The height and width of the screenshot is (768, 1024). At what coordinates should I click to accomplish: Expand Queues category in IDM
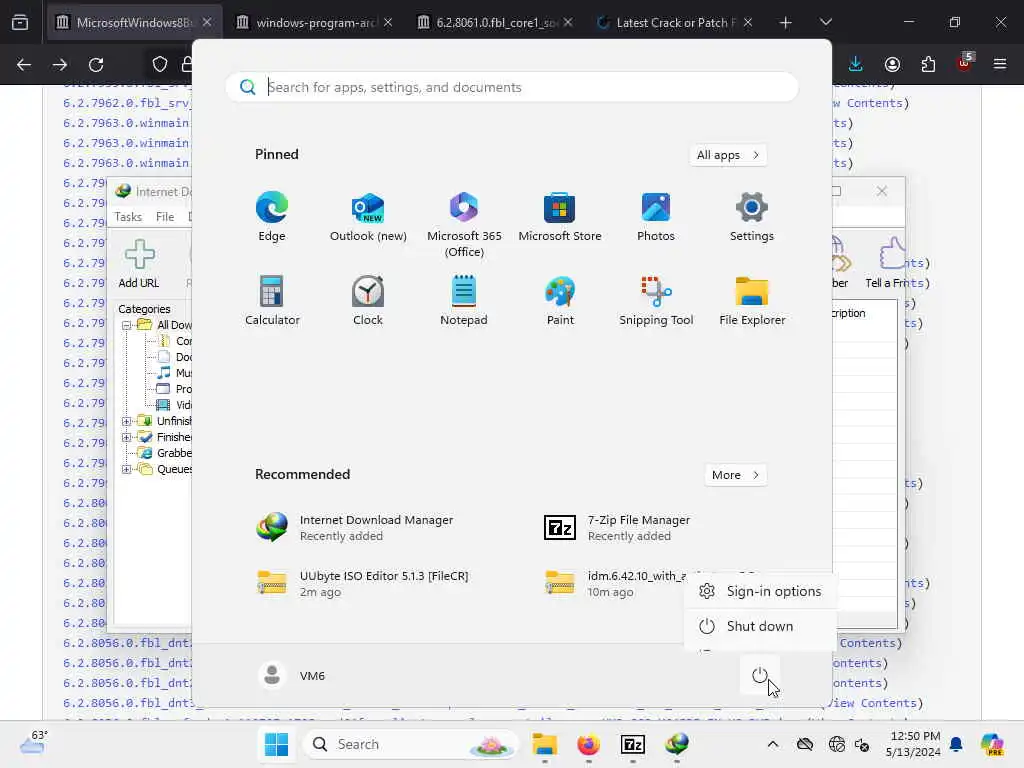(127, 469)
